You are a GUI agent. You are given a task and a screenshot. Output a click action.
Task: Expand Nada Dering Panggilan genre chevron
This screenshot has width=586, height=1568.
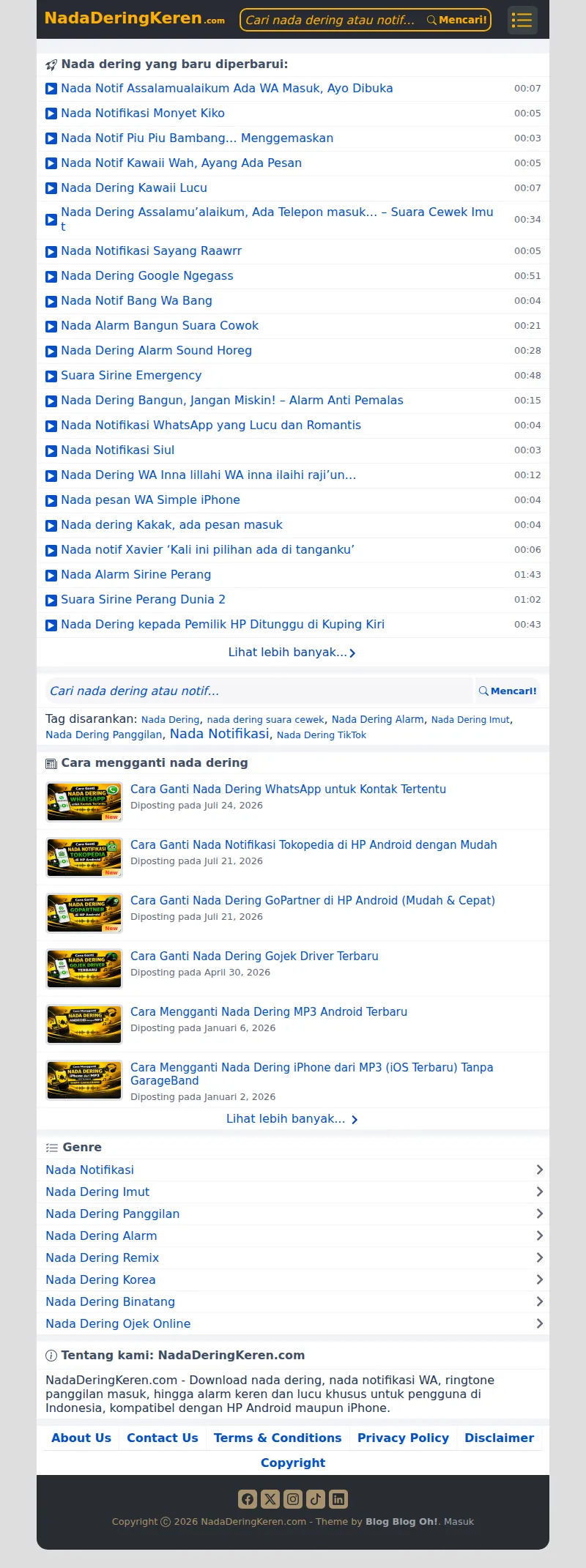(x=539, y=1214)
